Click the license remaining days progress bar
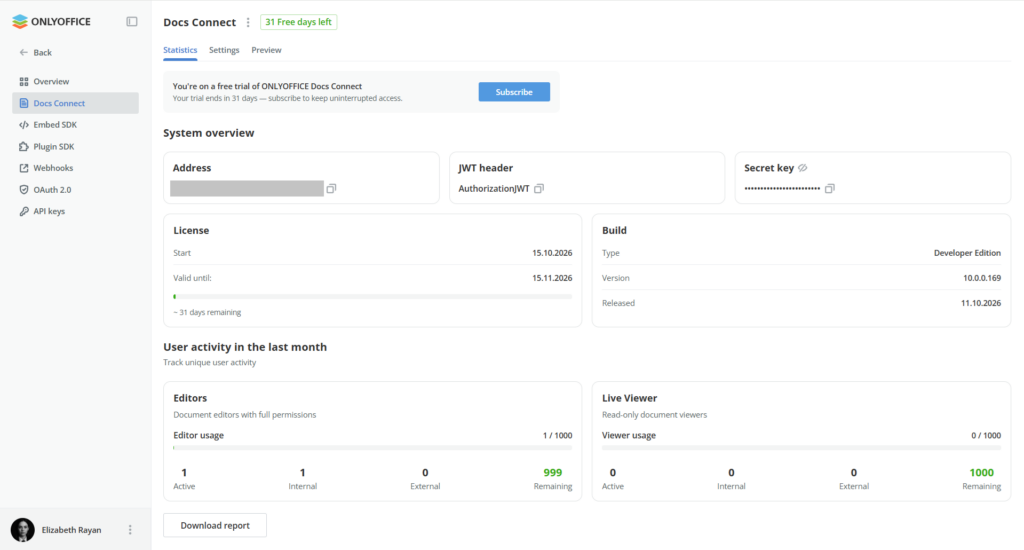This screenshot has width=1024, height=550. [x=373, y=297]
